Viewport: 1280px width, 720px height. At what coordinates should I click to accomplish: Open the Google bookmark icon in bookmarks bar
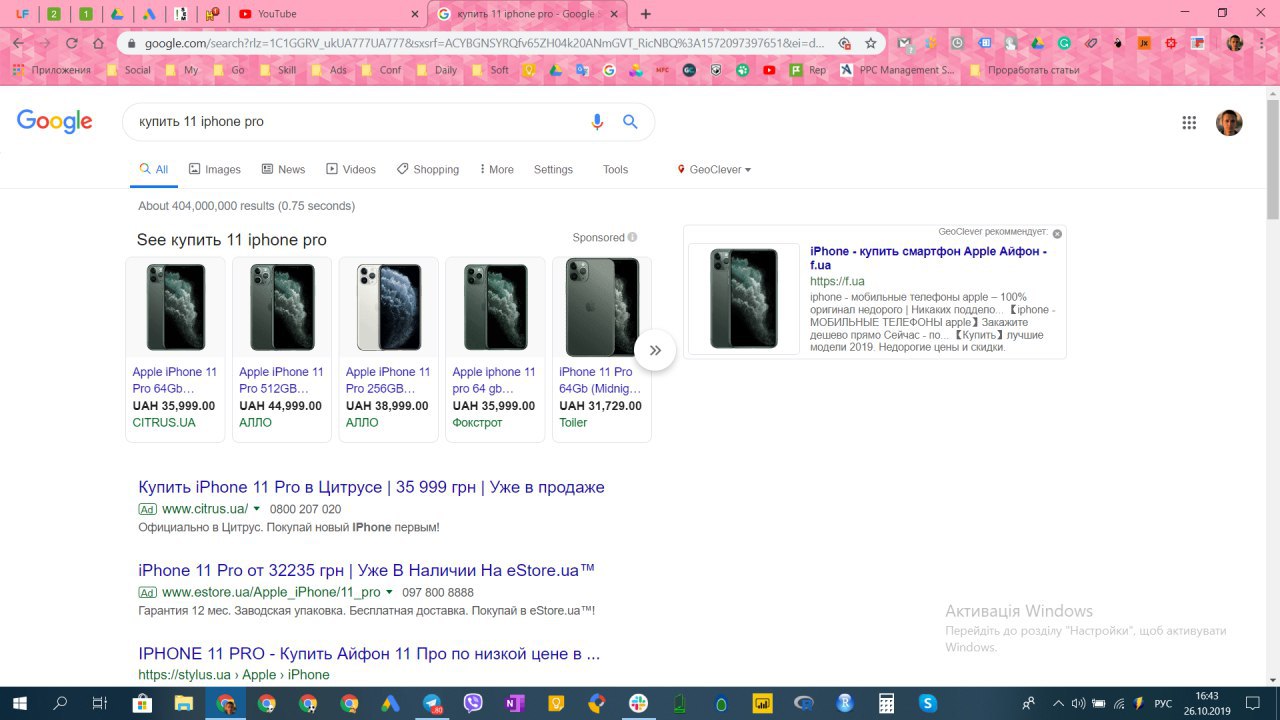click(609, 70)
